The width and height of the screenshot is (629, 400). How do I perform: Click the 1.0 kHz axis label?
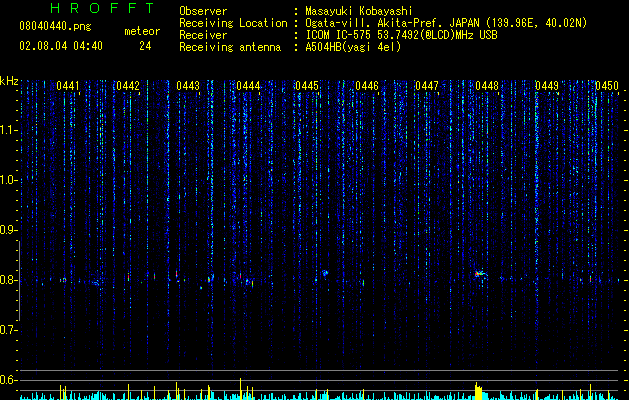[8, 180]
